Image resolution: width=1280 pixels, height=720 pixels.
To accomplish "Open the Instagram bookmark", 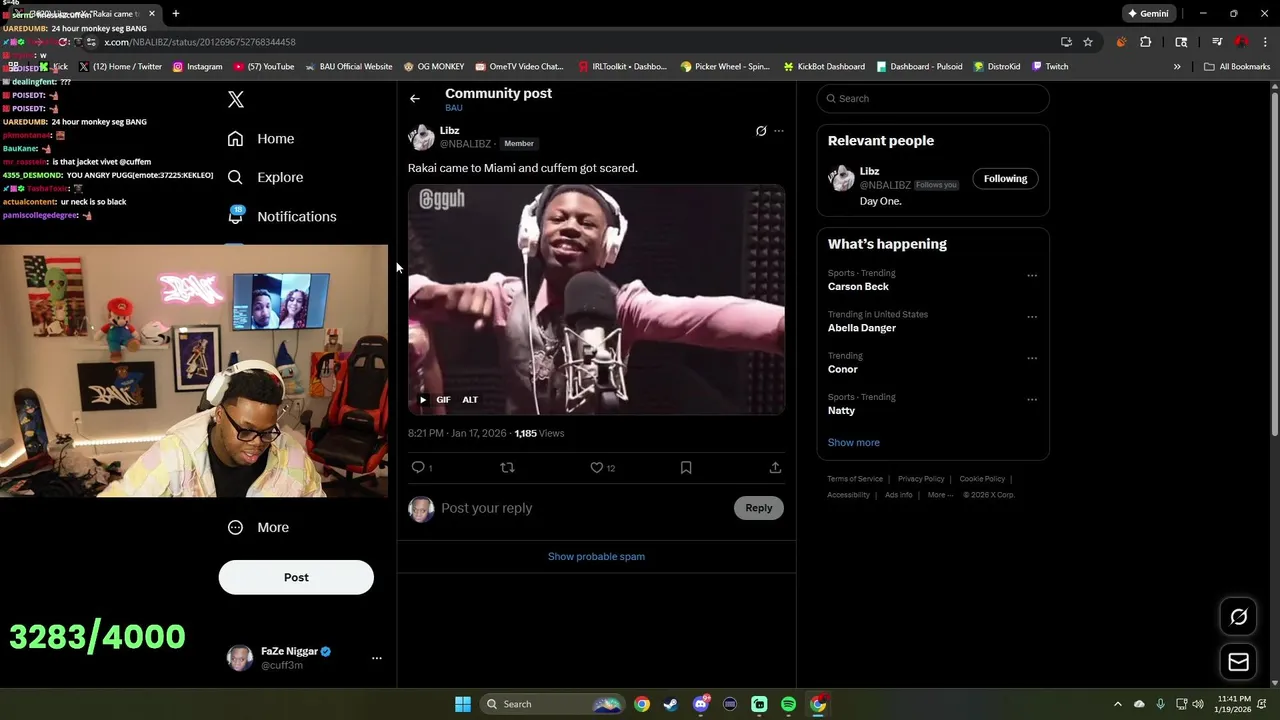I will tap(197, 67).
